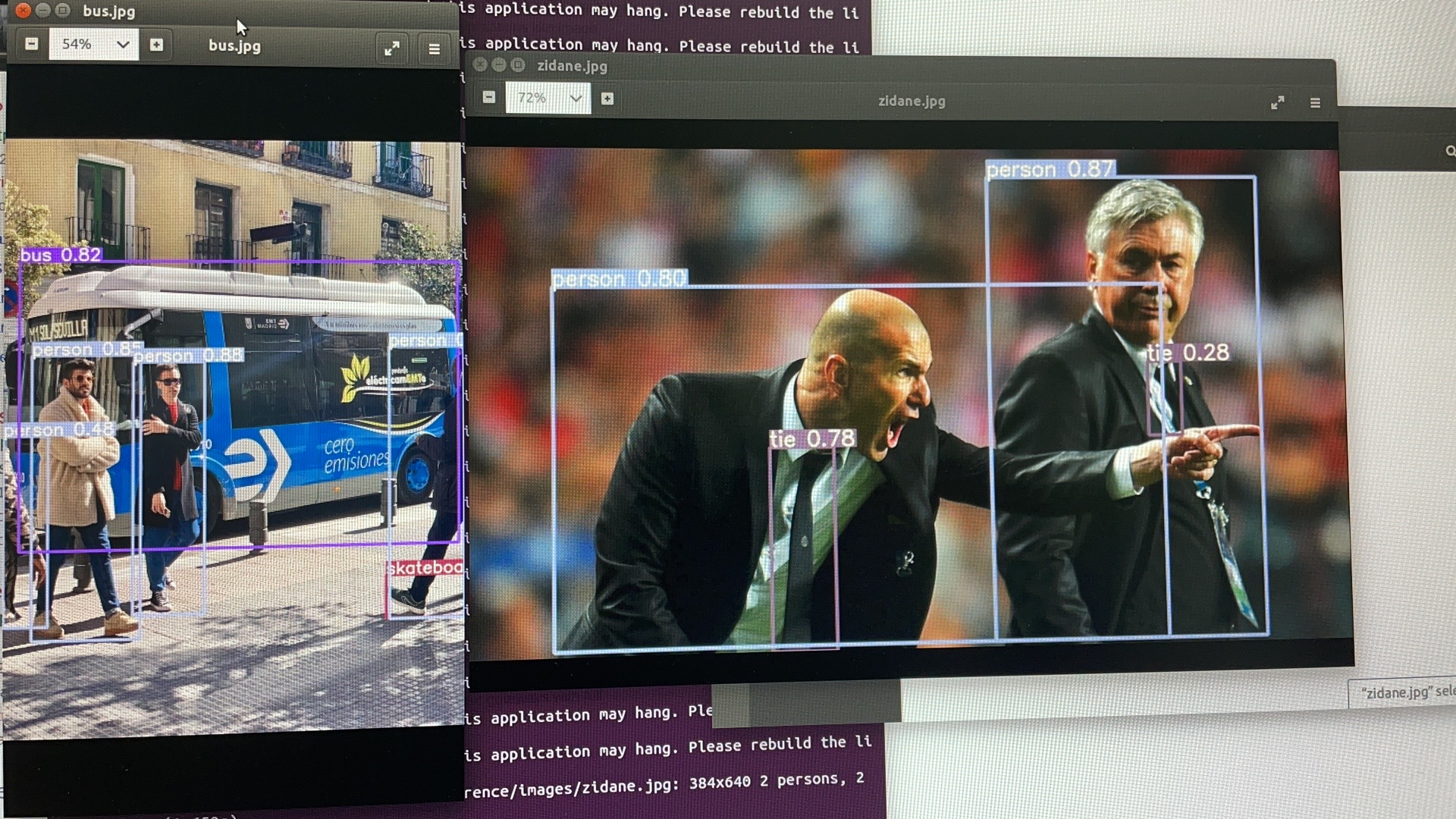Close the bus.jpg window
The height and width of the screenshot is (819, 1456).
(x=23, y=11)
